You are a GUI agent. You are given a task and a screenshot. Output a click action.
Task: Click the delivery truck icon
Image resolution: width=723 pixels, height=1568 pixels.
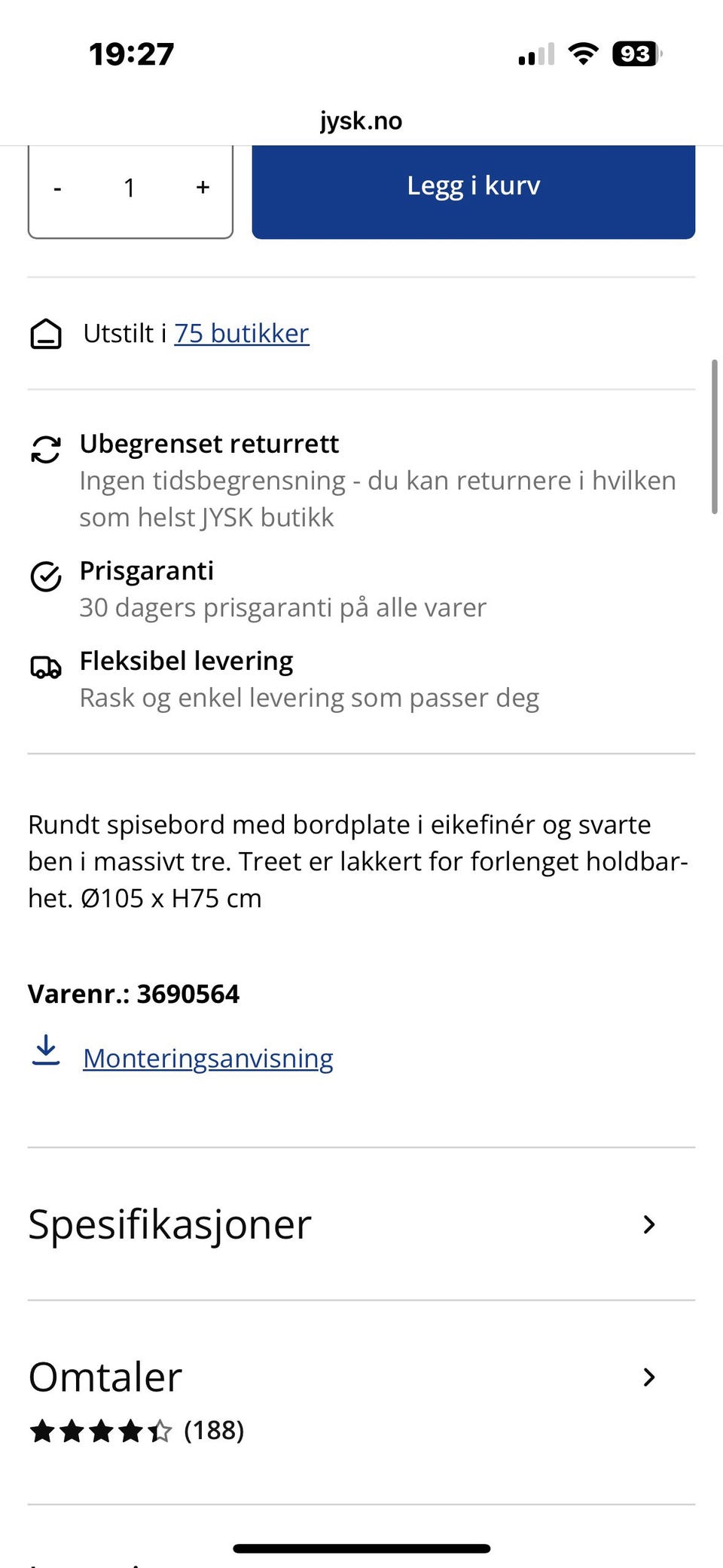point(46,667)
